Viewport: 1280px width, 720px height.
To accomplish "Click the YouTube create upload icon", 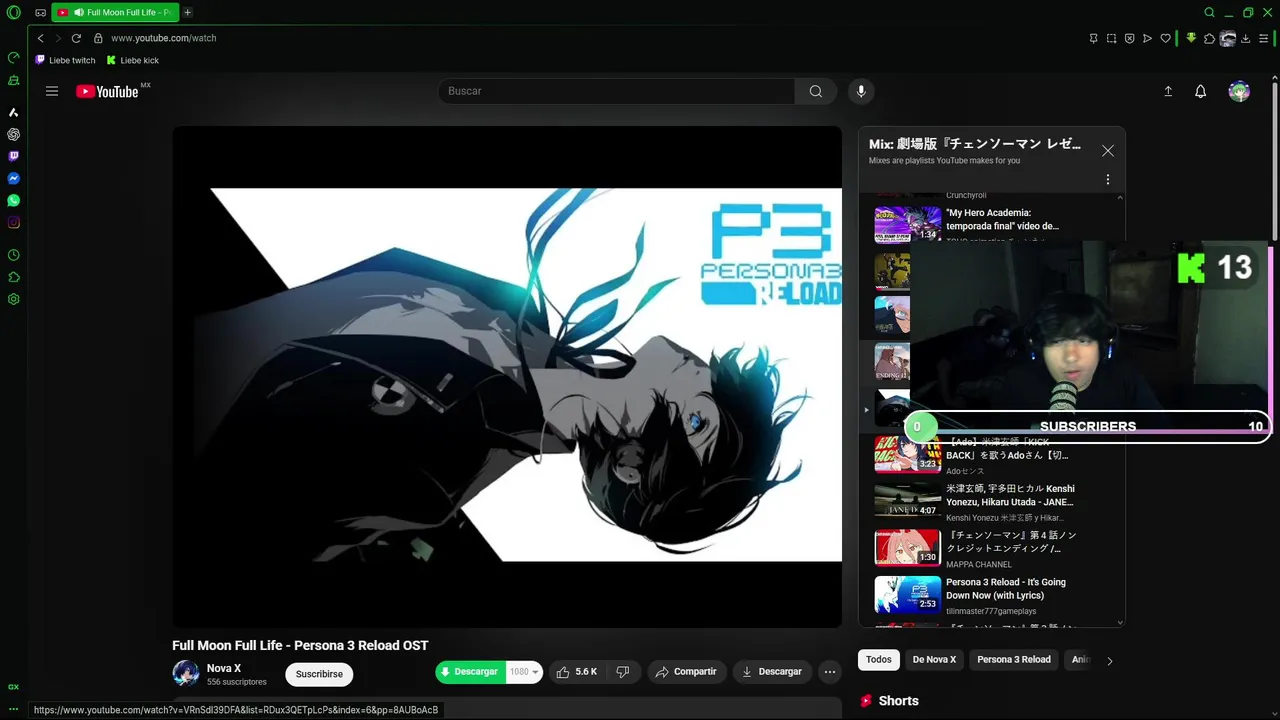I will 1168,91.
